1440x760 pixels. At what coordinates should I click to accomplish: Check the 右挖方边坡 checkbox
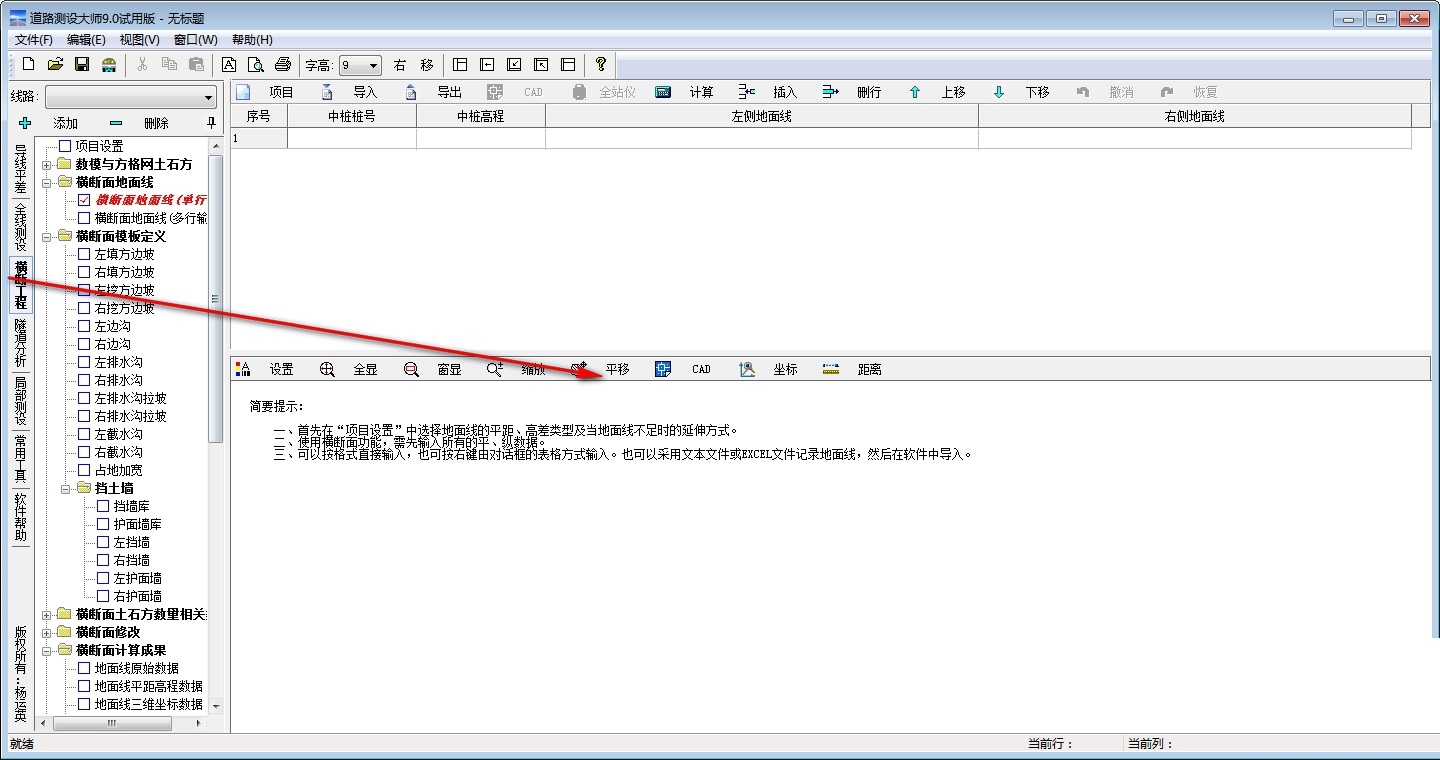(x=84, y=308)
